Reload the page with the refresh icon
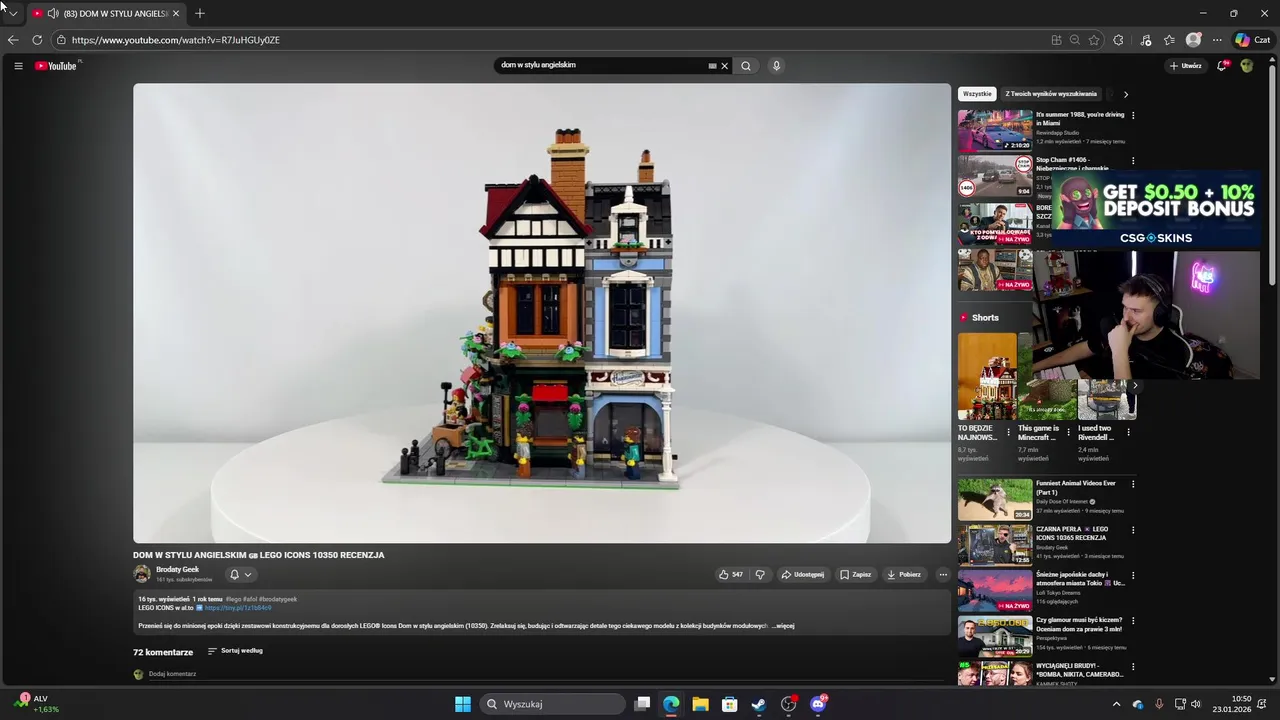This screenshot has width=1280, height=720. [37, 40]
